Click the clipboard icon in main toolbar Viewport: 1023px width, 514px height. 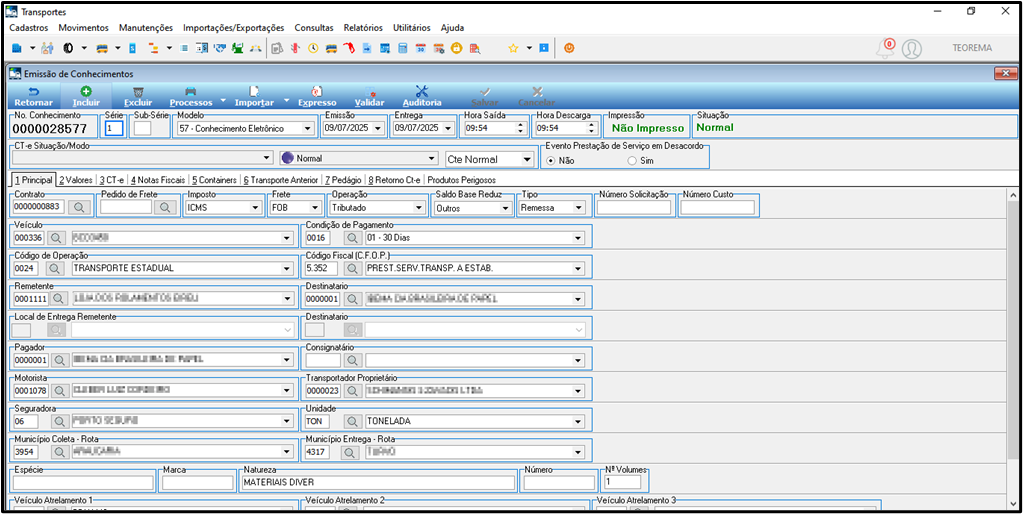tap(276, 48)
